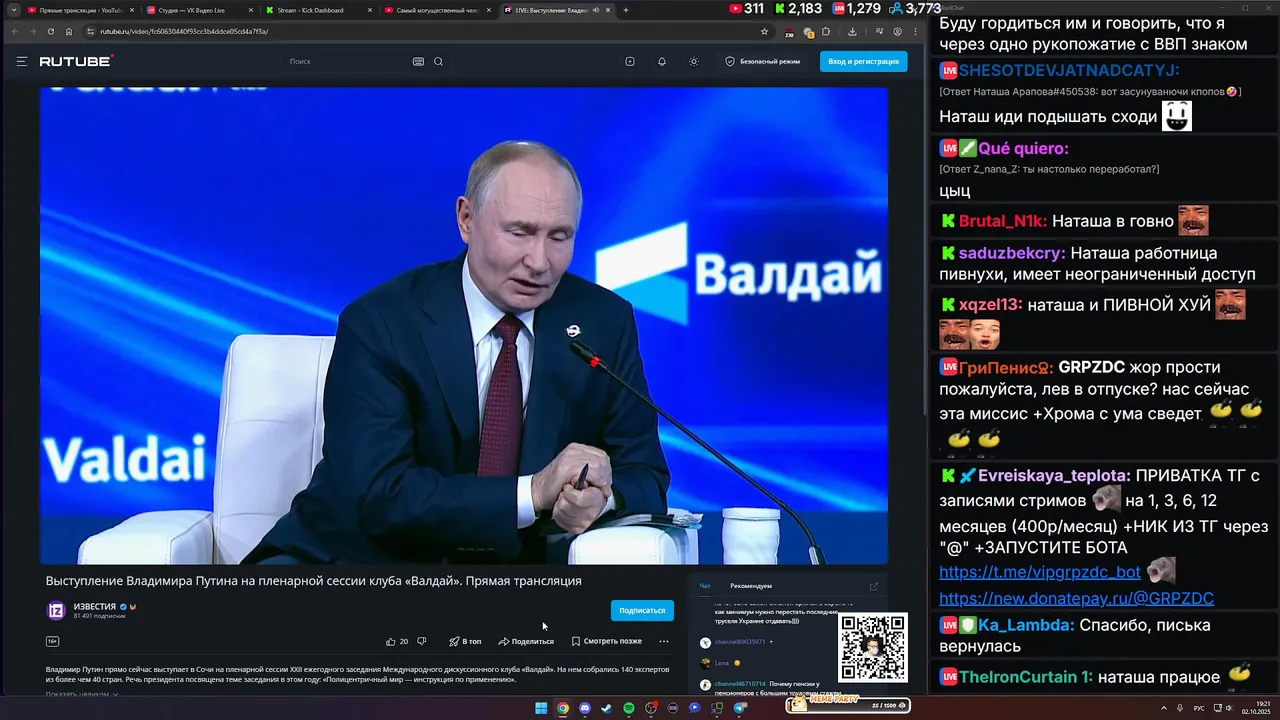1280x720 pixels.
Task: Like the video with thumbs up
Action: click(x=391, y=641)
